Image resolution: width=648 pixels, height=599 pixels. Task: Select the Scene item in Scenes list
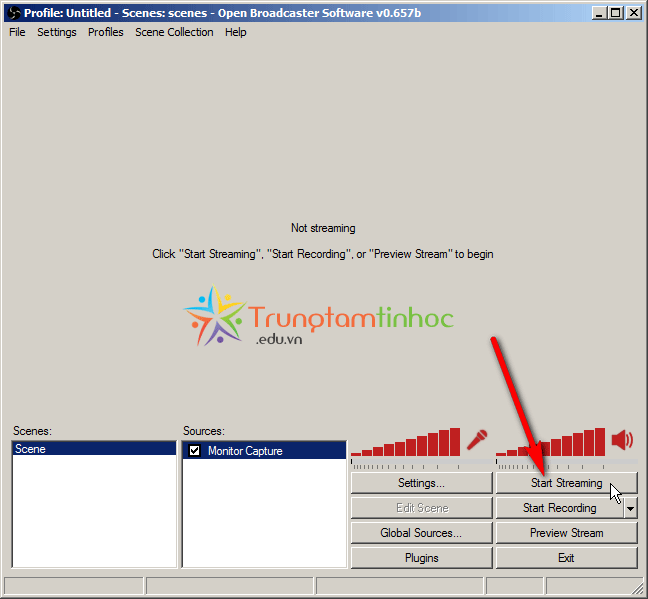coord(94,449)
